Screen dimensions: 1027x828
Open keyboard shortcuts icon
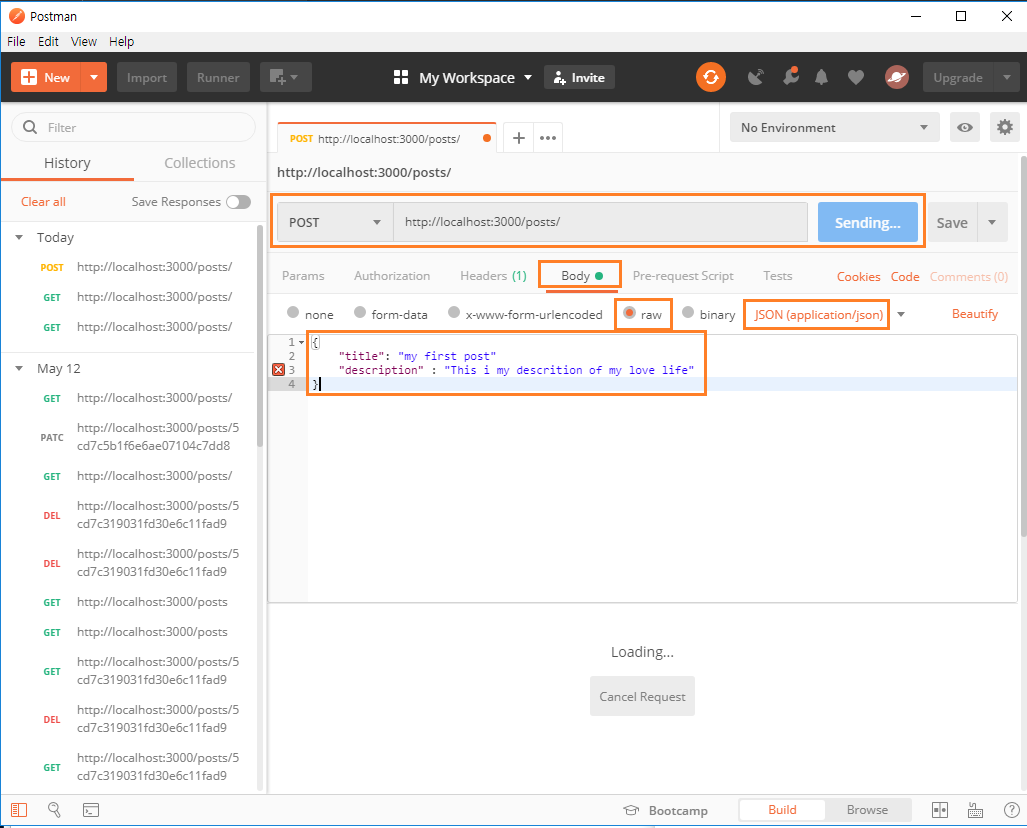tap(975, 810)
